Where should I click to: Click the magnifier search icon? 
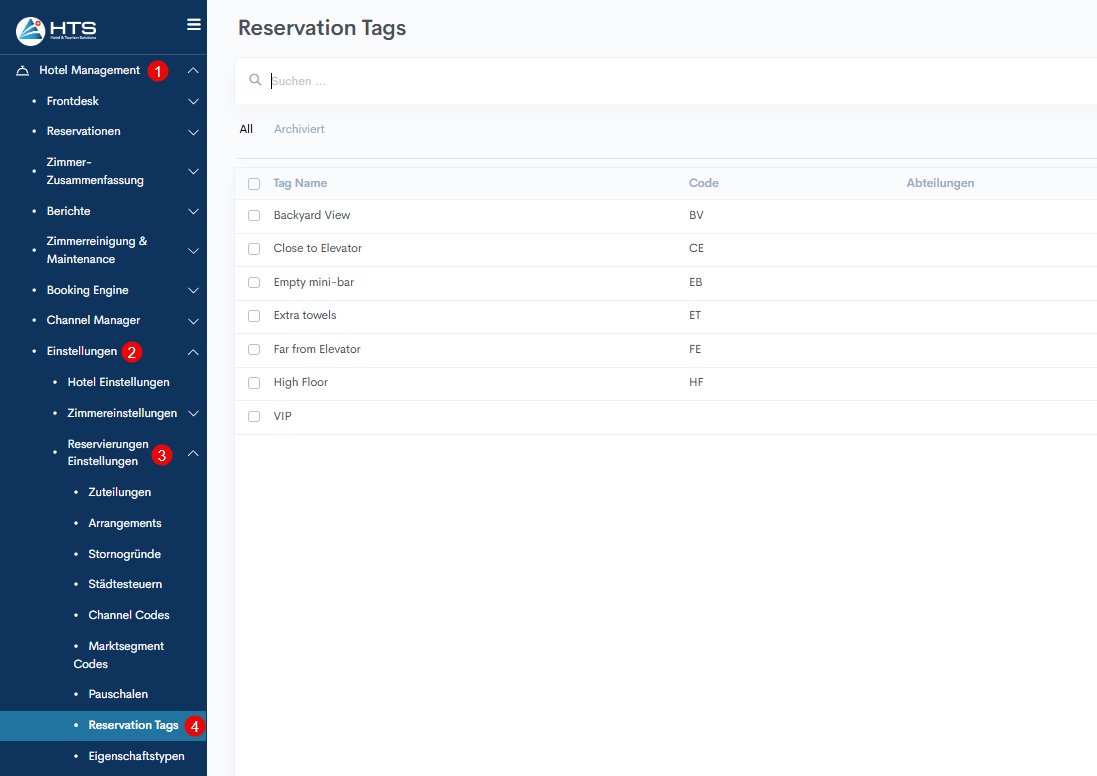pos(255,80)
